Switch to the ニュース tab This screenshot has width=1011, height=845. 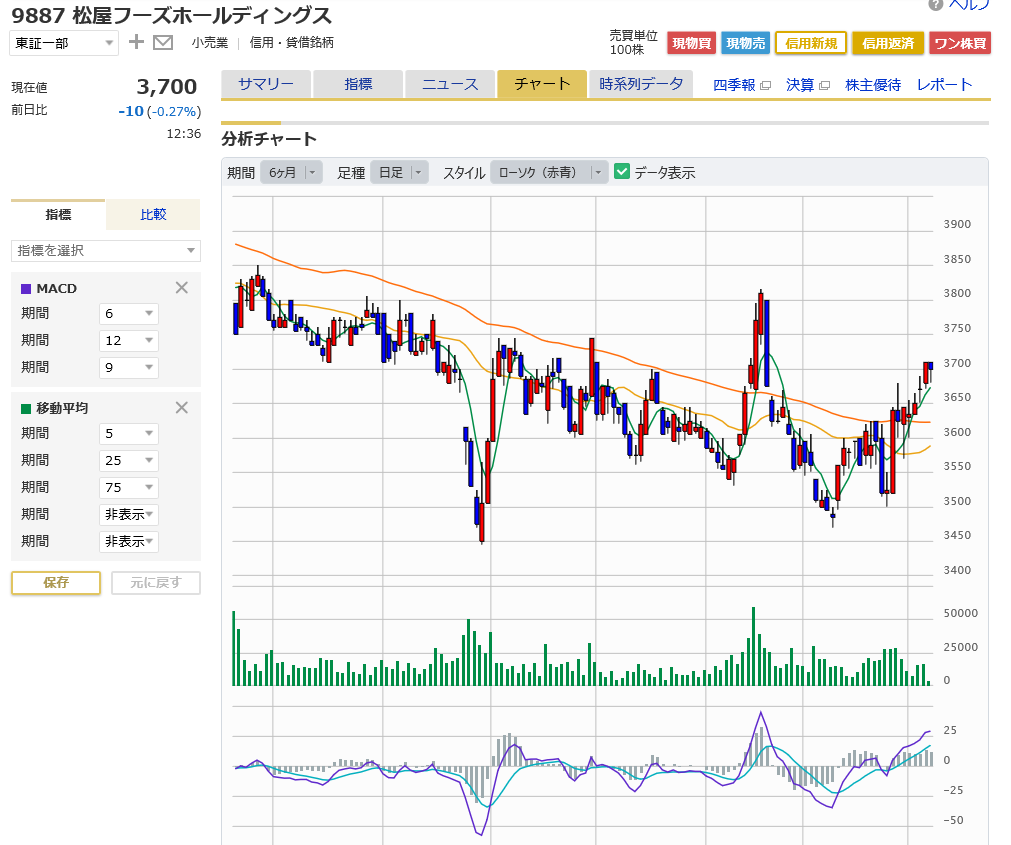click(x=450, y=84)
